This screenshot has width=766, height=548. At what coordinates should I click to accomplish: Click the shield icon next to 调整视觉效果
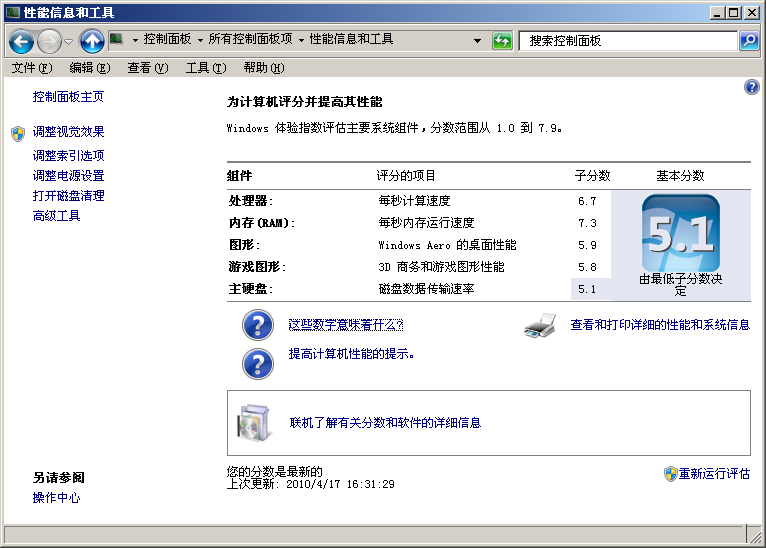pos(18,133)
